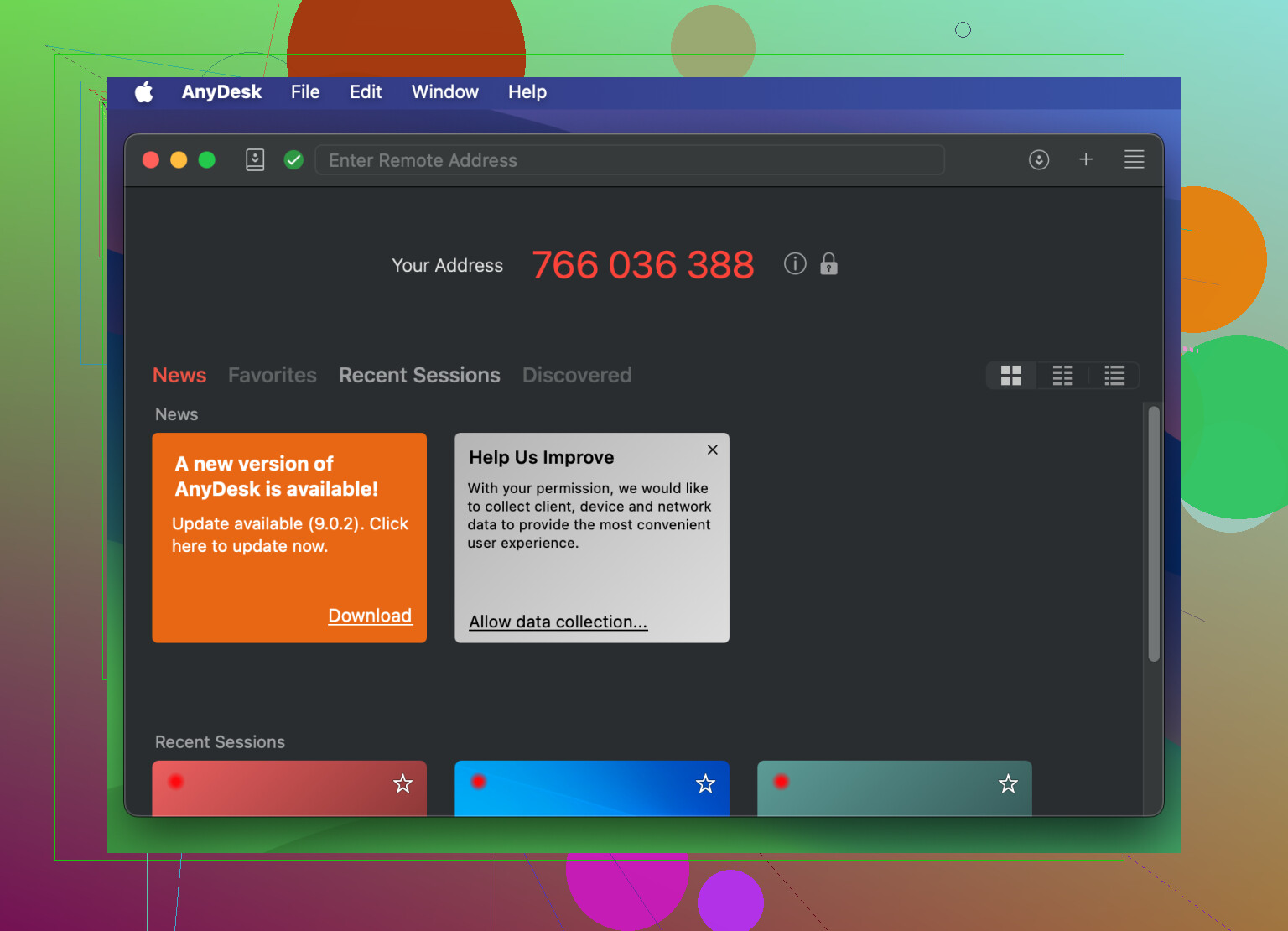
Task: Click the vertical scrollbar of the list
Action: click(x=1154, y=534)
